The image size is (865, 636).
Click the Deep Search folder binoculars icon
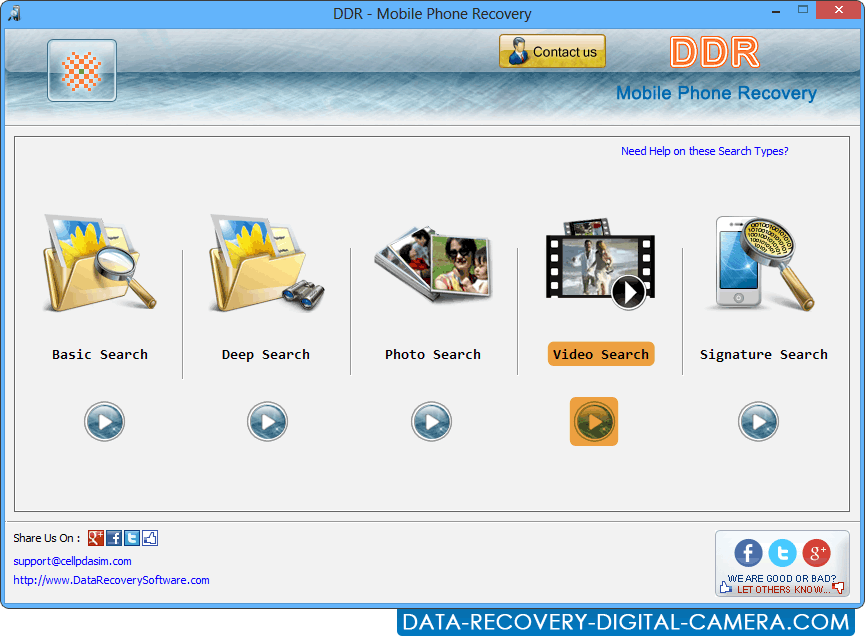[x=267, y=263]
